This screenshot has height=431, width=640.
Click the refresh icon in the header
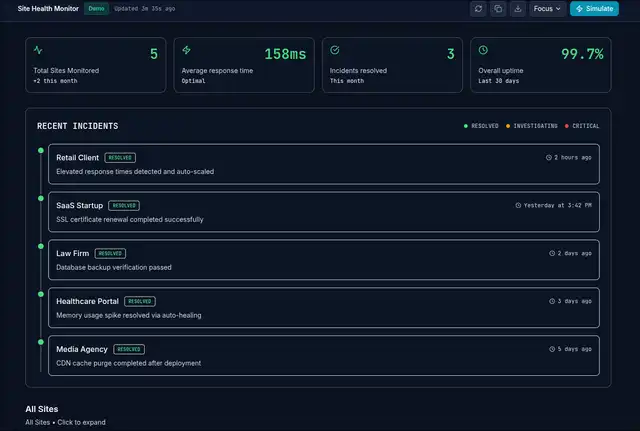[479, 9]
